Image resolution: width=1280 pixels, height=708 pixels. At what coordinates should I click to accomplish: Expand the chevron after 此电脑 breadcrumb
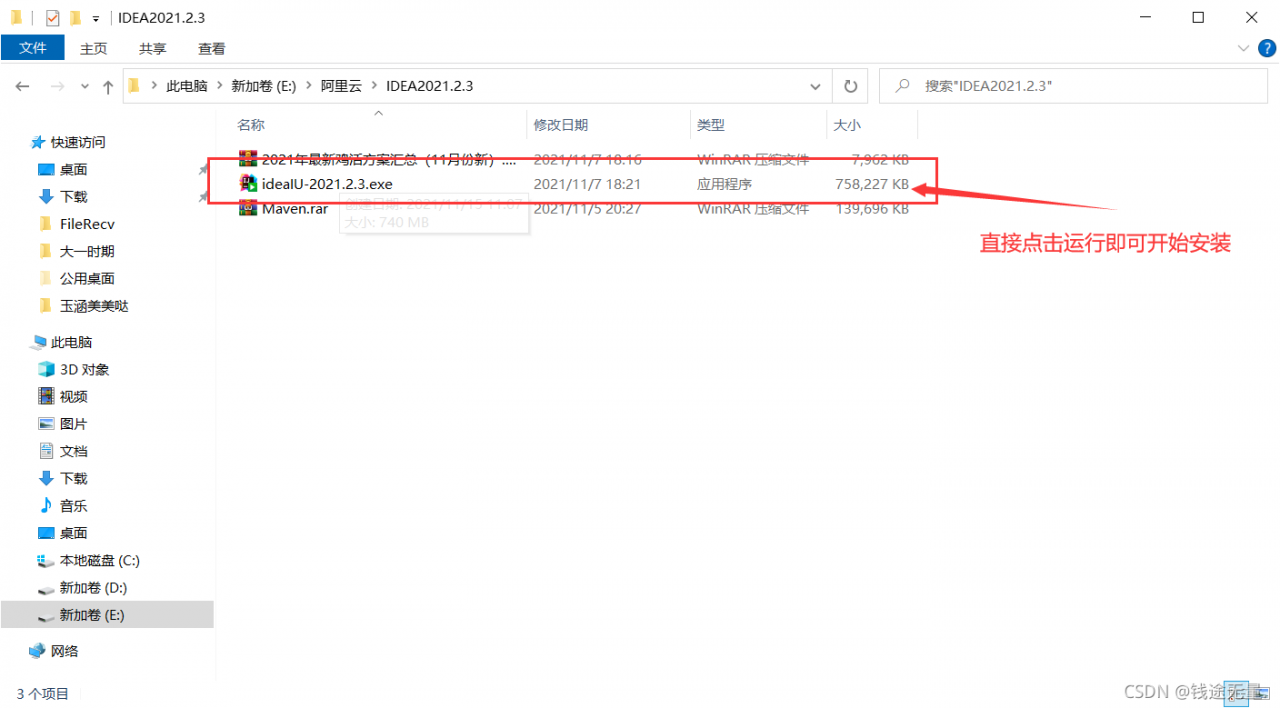(x=219, y=86)
